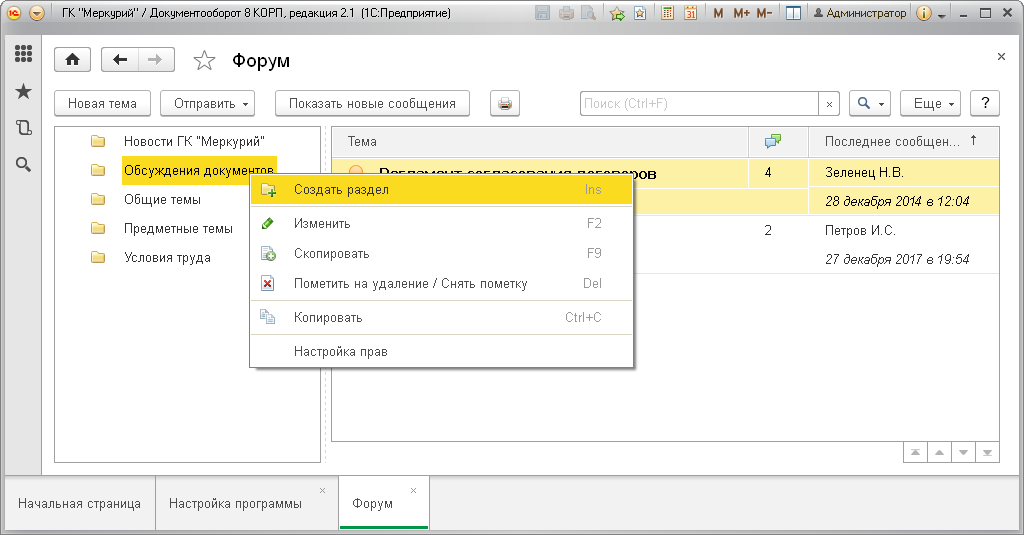Add to favorites via star-arrow icon
Viewport: 1024px width, 535px height.
[617, 13]
